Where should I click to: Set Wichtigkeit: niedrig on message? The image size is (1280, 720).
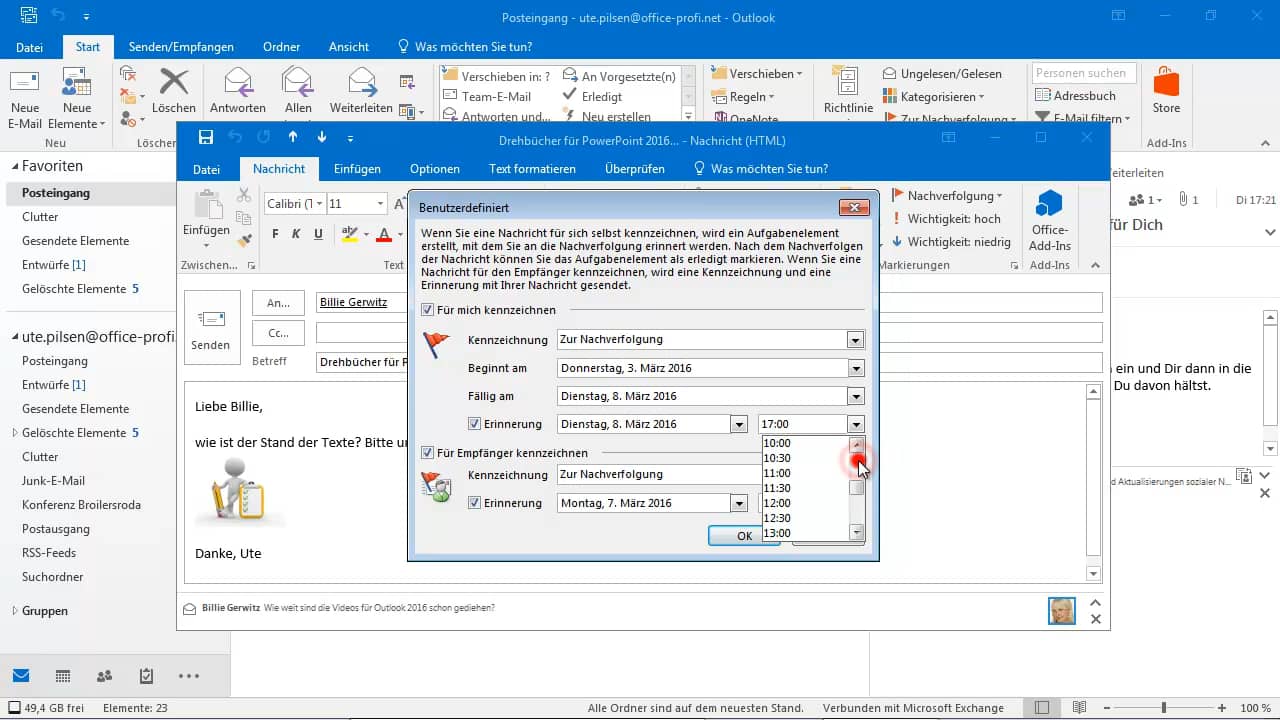(951, 242)
